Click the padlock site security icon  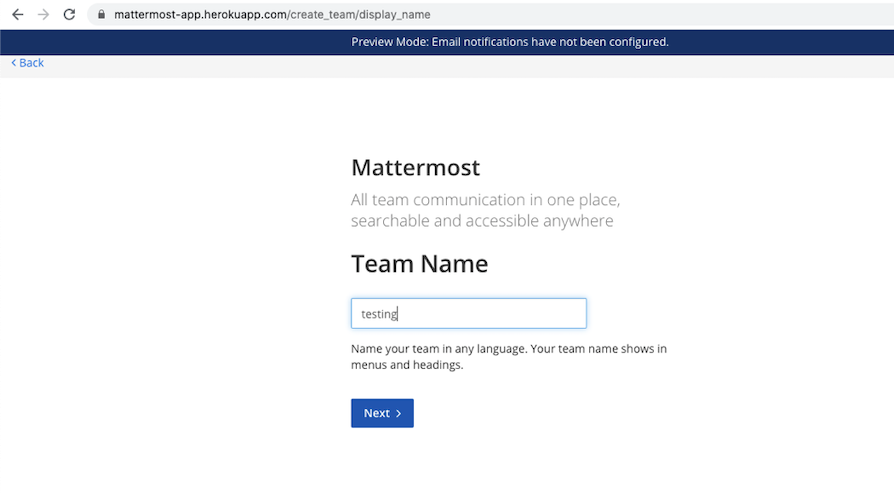tap(101, 14)
